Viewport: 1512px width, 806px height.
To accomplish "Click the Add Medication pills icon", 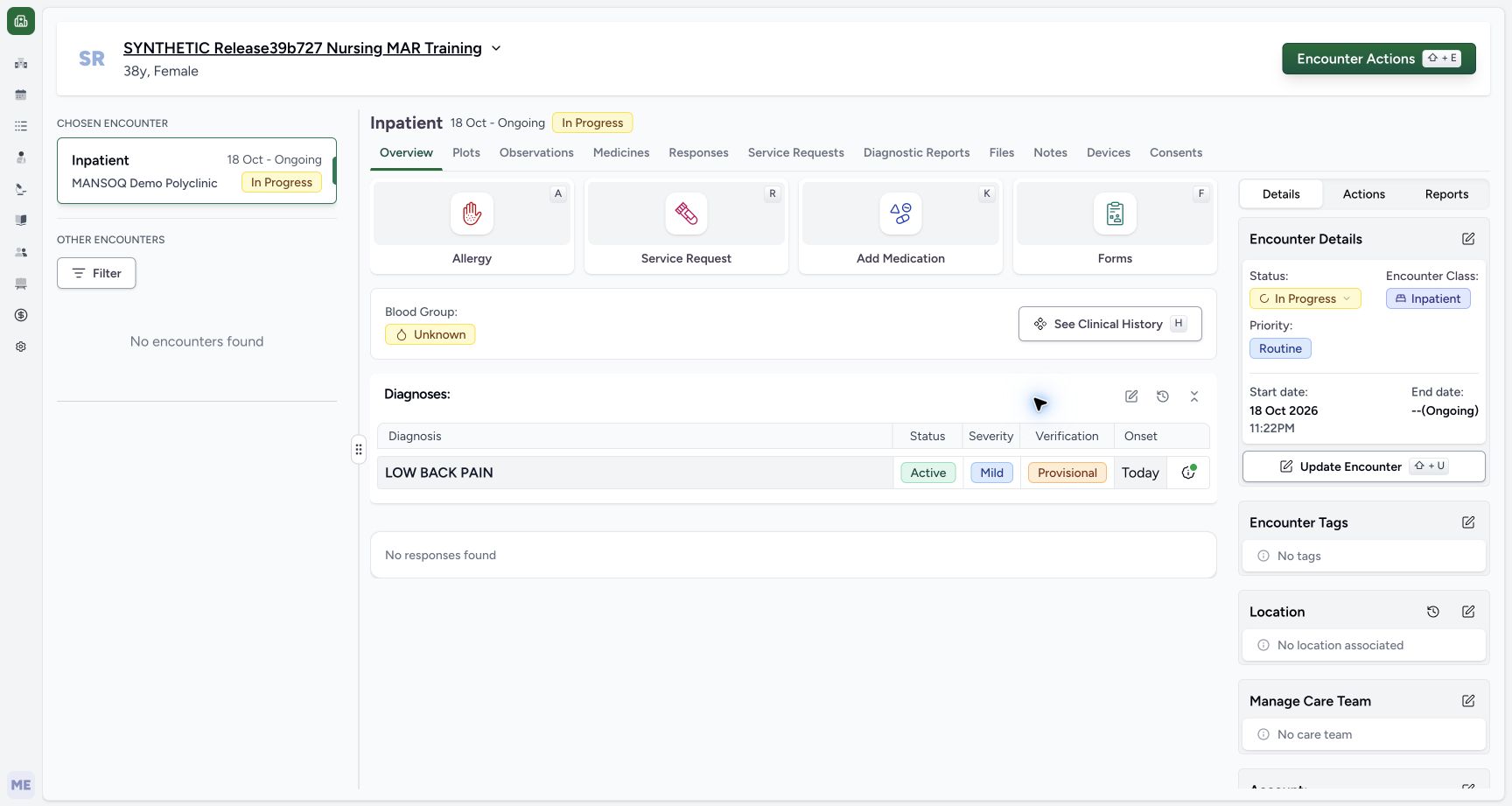I will (900, 214).
